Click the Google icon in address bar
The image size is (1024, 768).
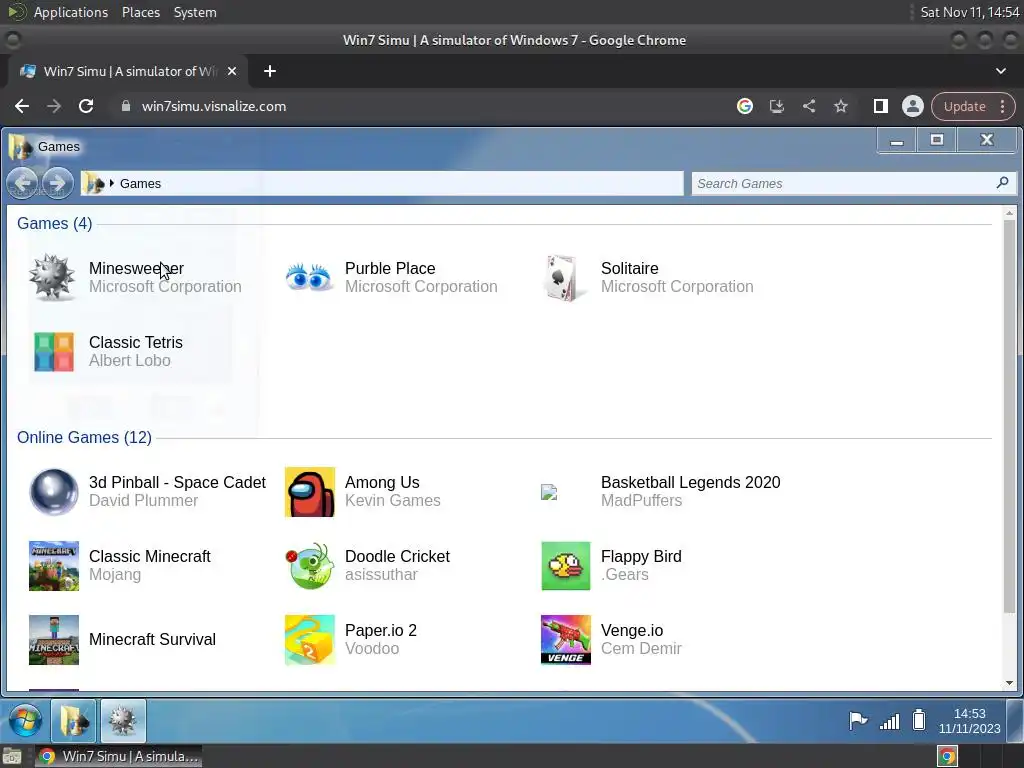[744, 106]
